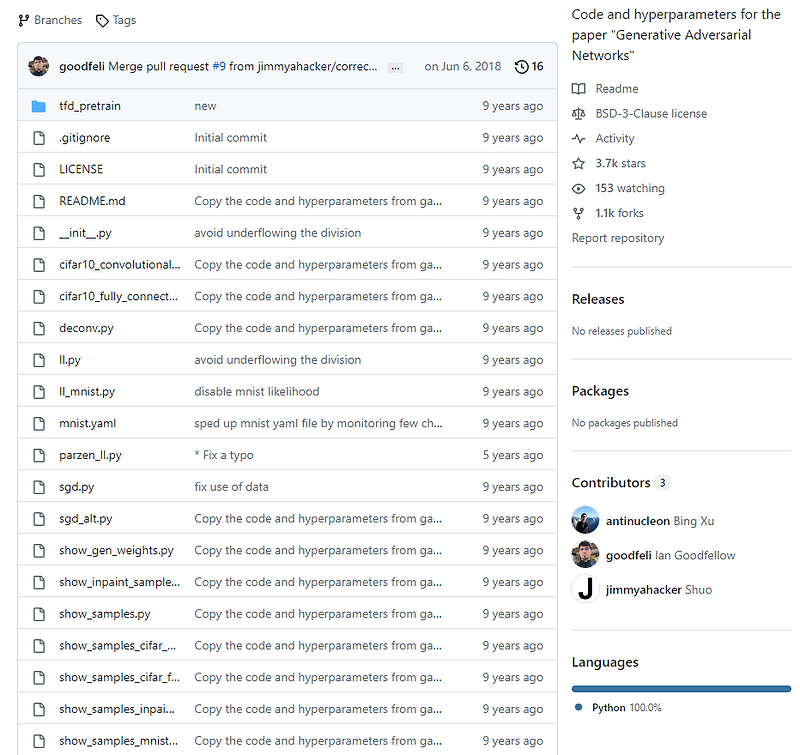Open the Tags view via tag icon

(100, 19)
